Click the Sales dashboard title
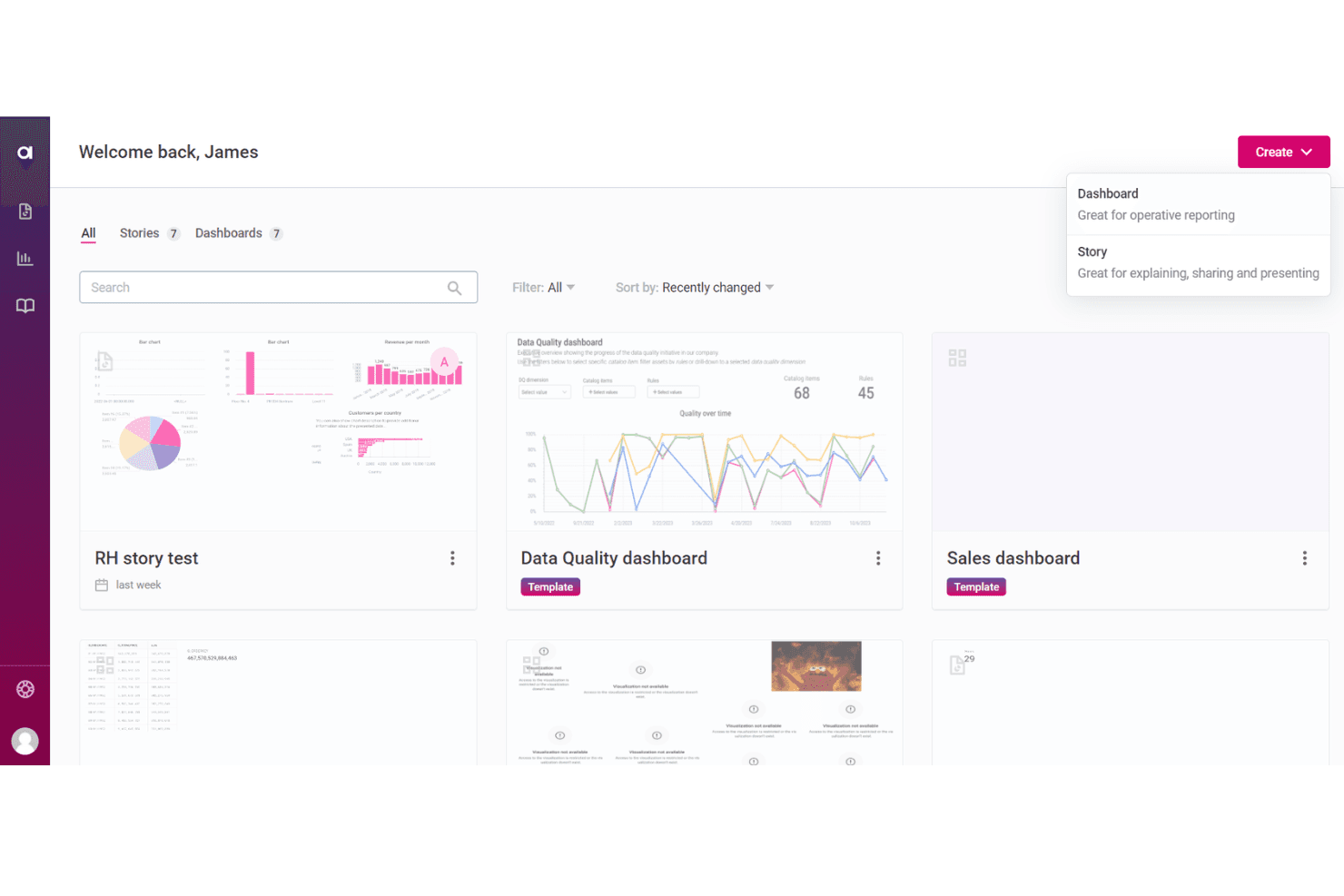The height and width of the screenshot is (896, 1344). (1013, 558)
